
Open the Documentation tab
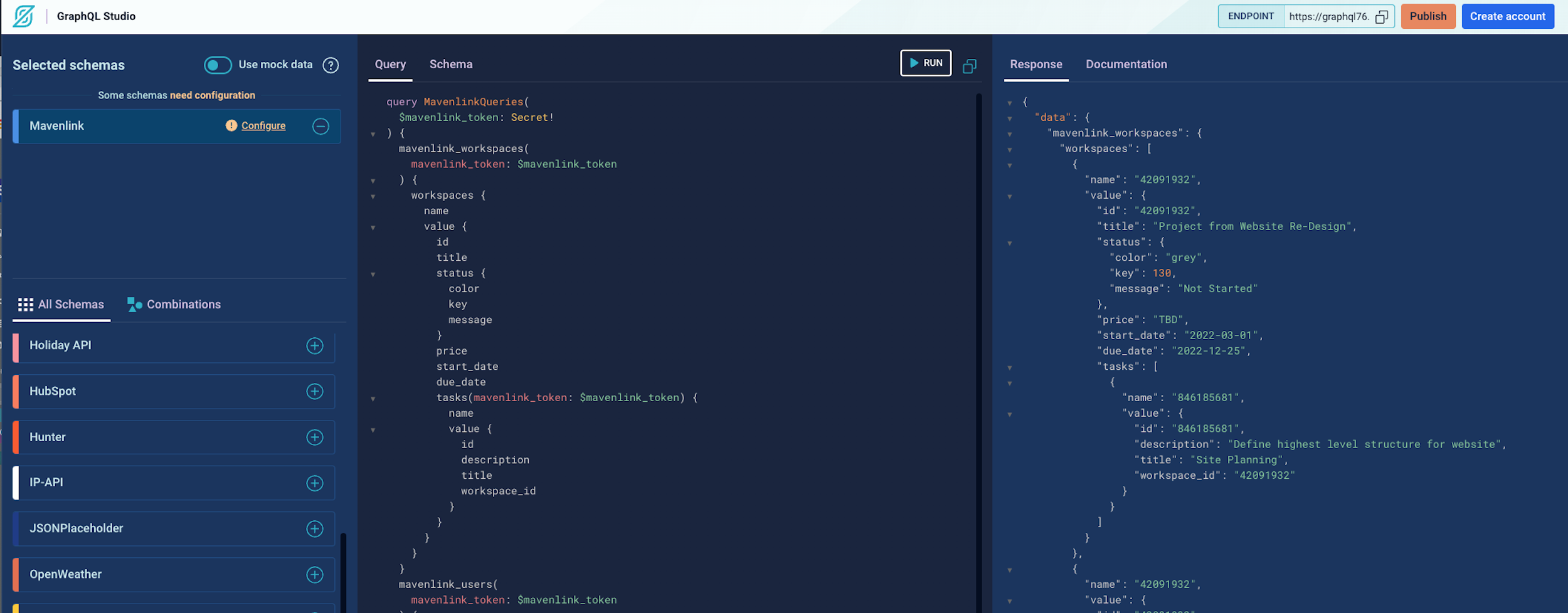coord(1126,65)
